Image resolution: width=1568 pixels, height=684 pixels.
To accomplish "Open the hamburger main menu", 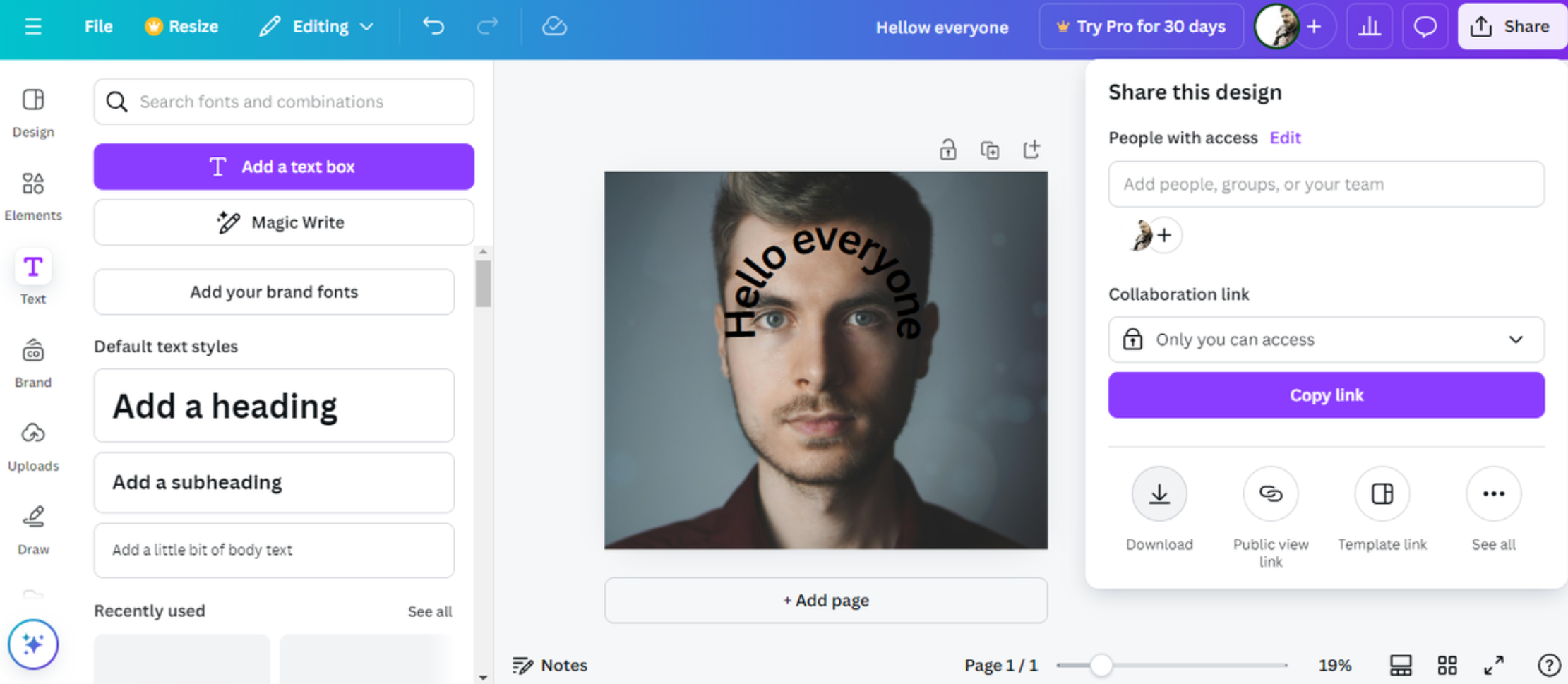I will point(33,27).
